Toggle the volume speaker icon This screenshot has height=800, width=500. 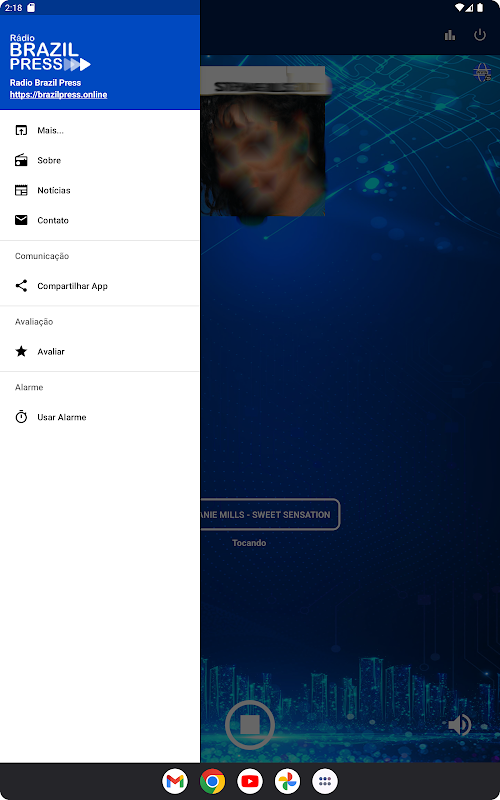tap(459, 724)
